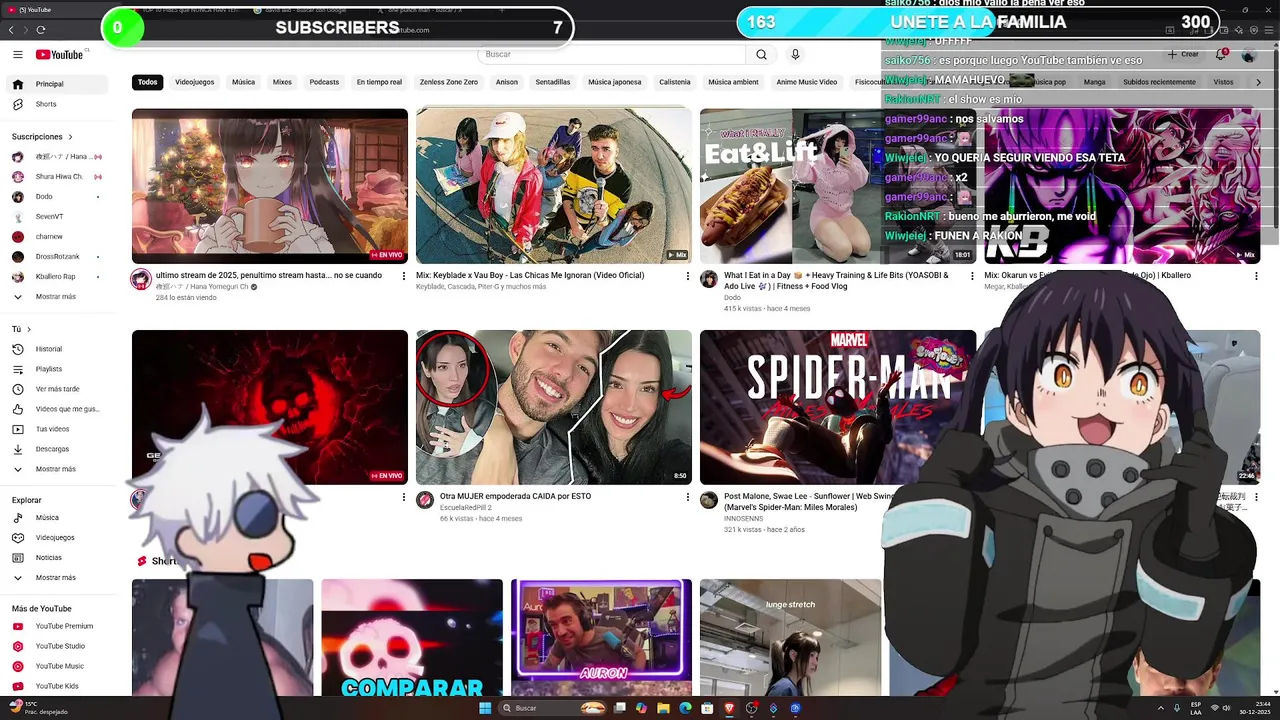
Task: Open the Suscripciones section arrow
Action: pyautogui.click(x=70, y=137)
